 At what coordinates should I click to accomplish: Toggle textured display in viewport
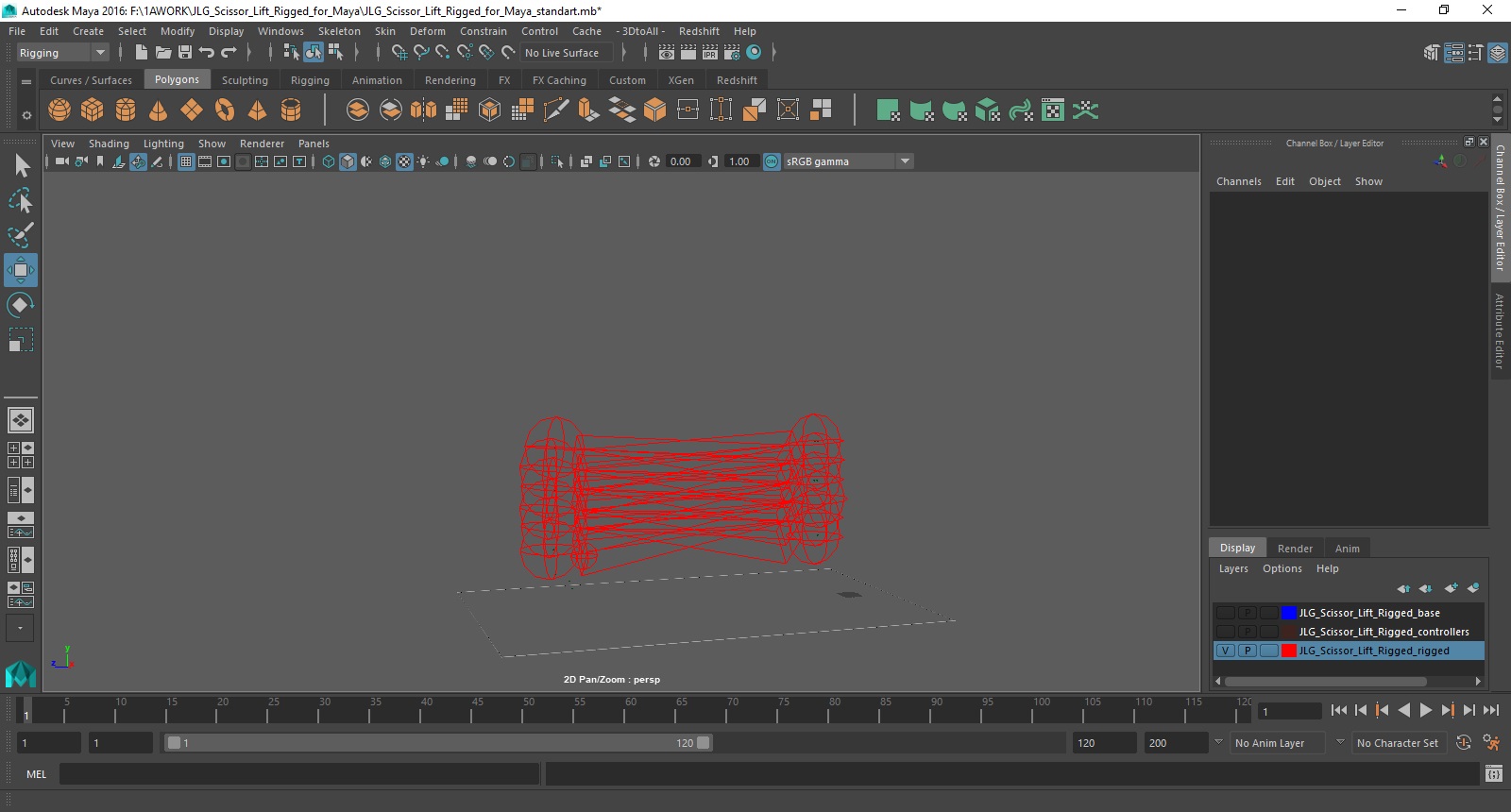point(404,161)
